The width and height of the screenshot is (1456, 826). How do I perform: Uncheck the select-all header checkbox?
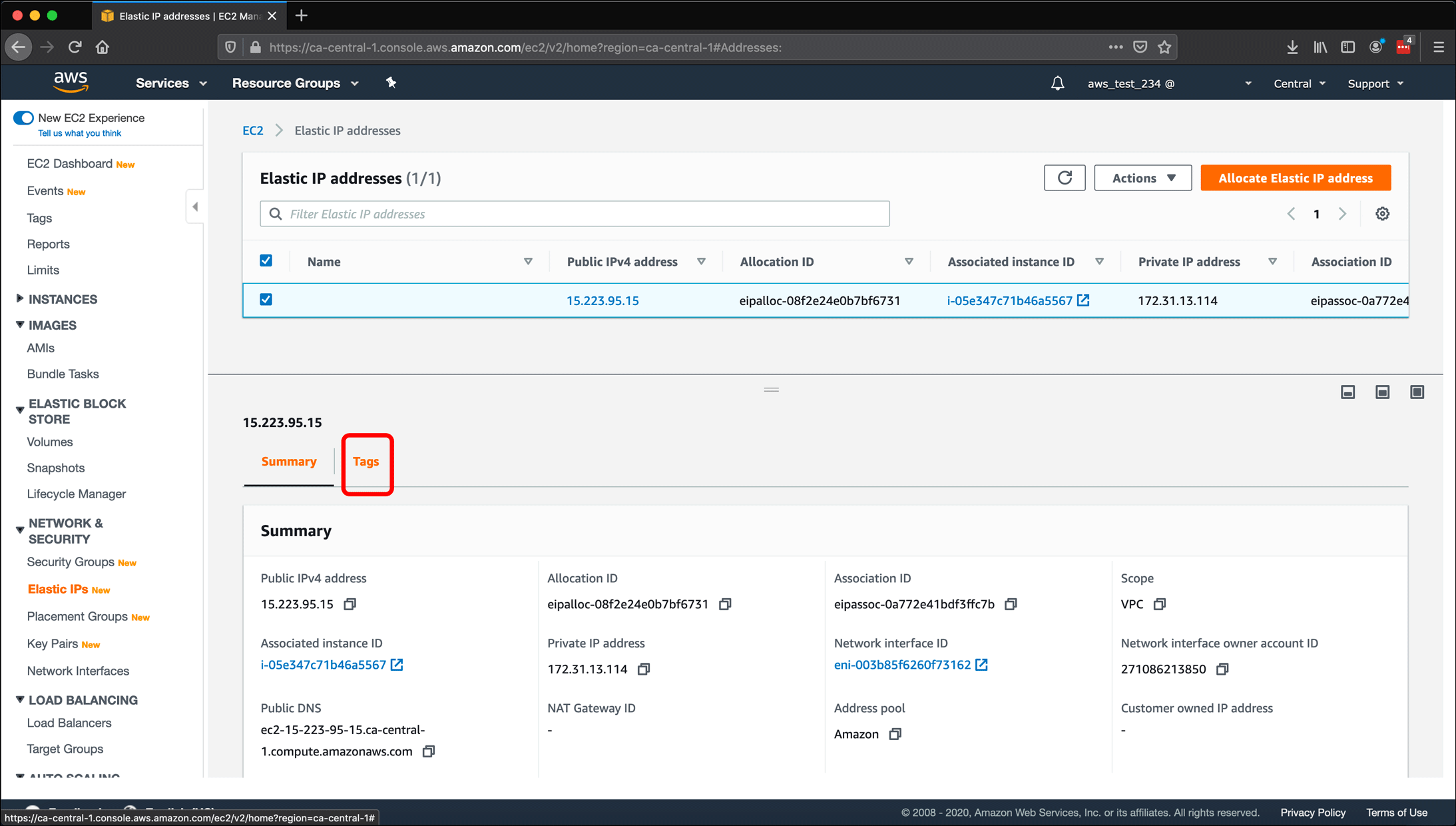tap(266, 260)
